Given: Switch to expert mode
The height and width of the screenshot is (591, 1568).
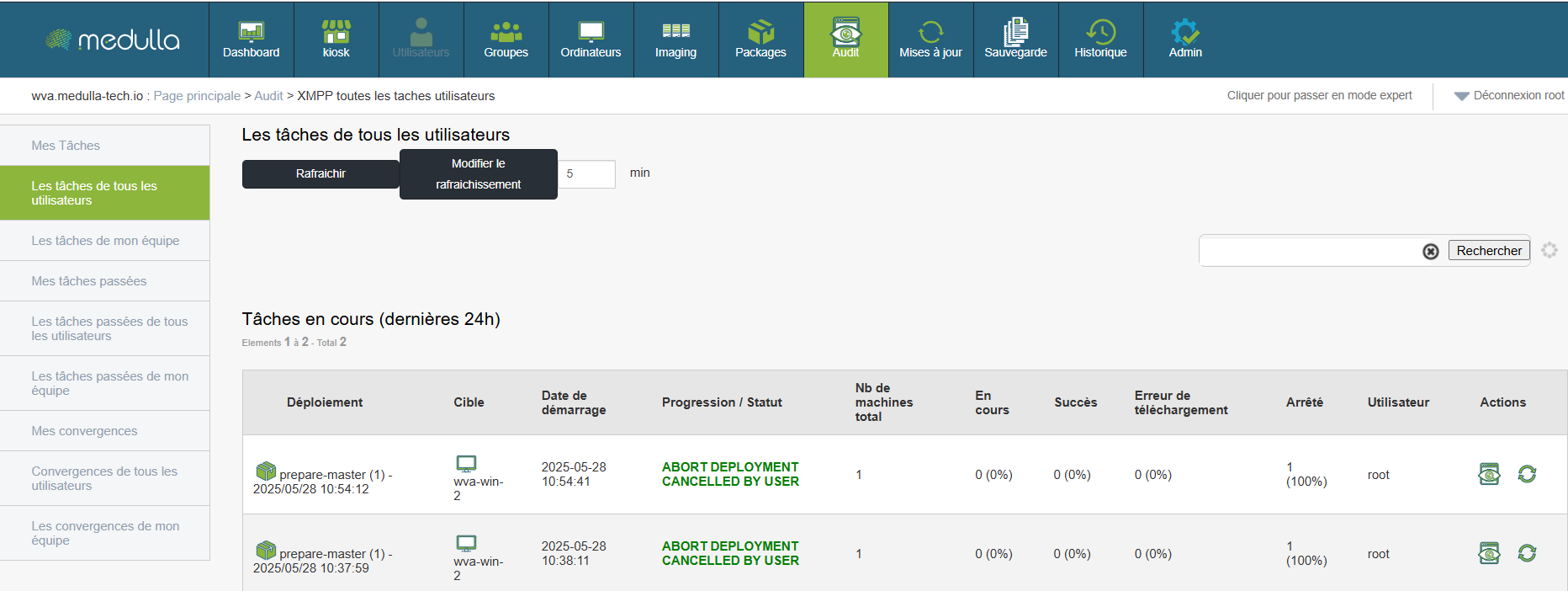Looking at the screenshot, I should 1319,95.
